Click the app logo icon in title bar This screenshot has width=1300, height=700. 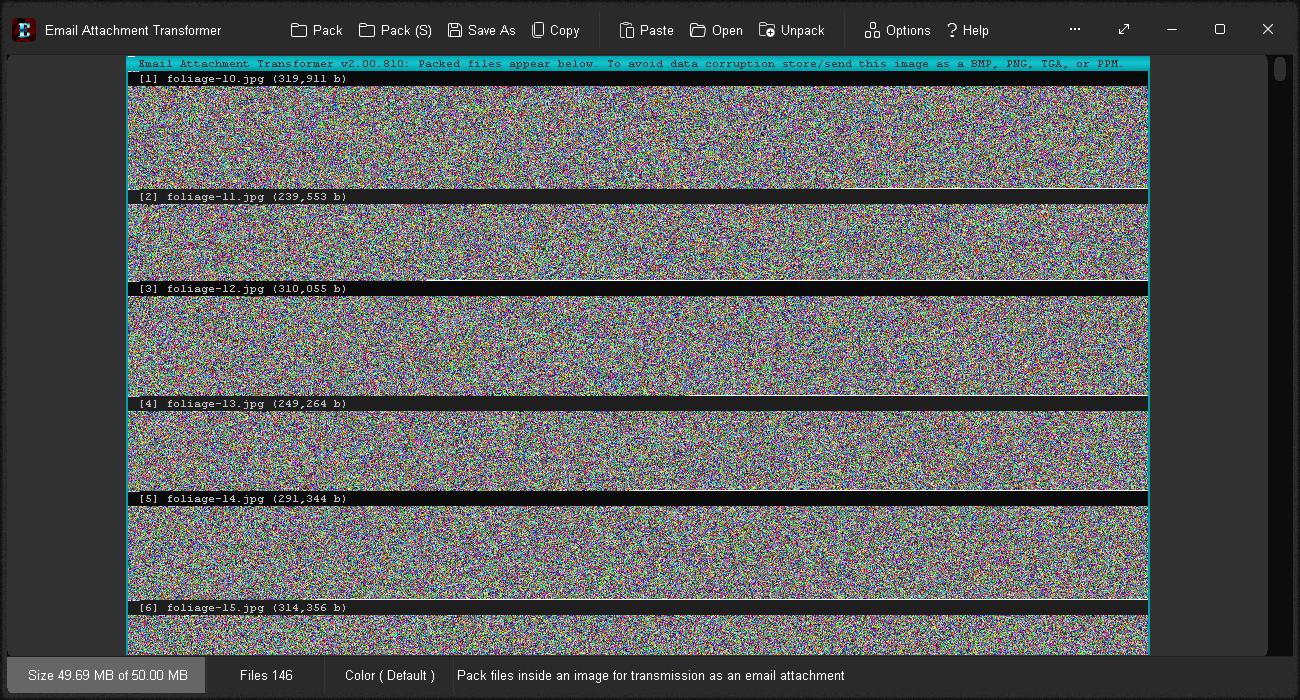point(23,30)
